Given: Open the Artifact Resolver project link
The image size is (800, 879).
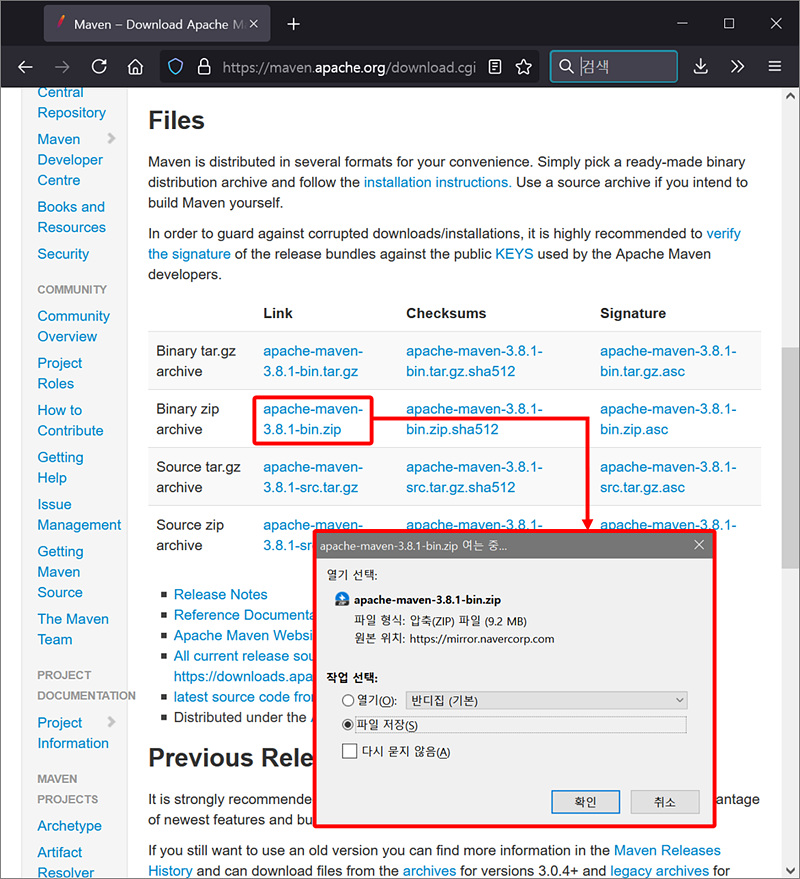Looking at the screenshot, I should [66, 862].
